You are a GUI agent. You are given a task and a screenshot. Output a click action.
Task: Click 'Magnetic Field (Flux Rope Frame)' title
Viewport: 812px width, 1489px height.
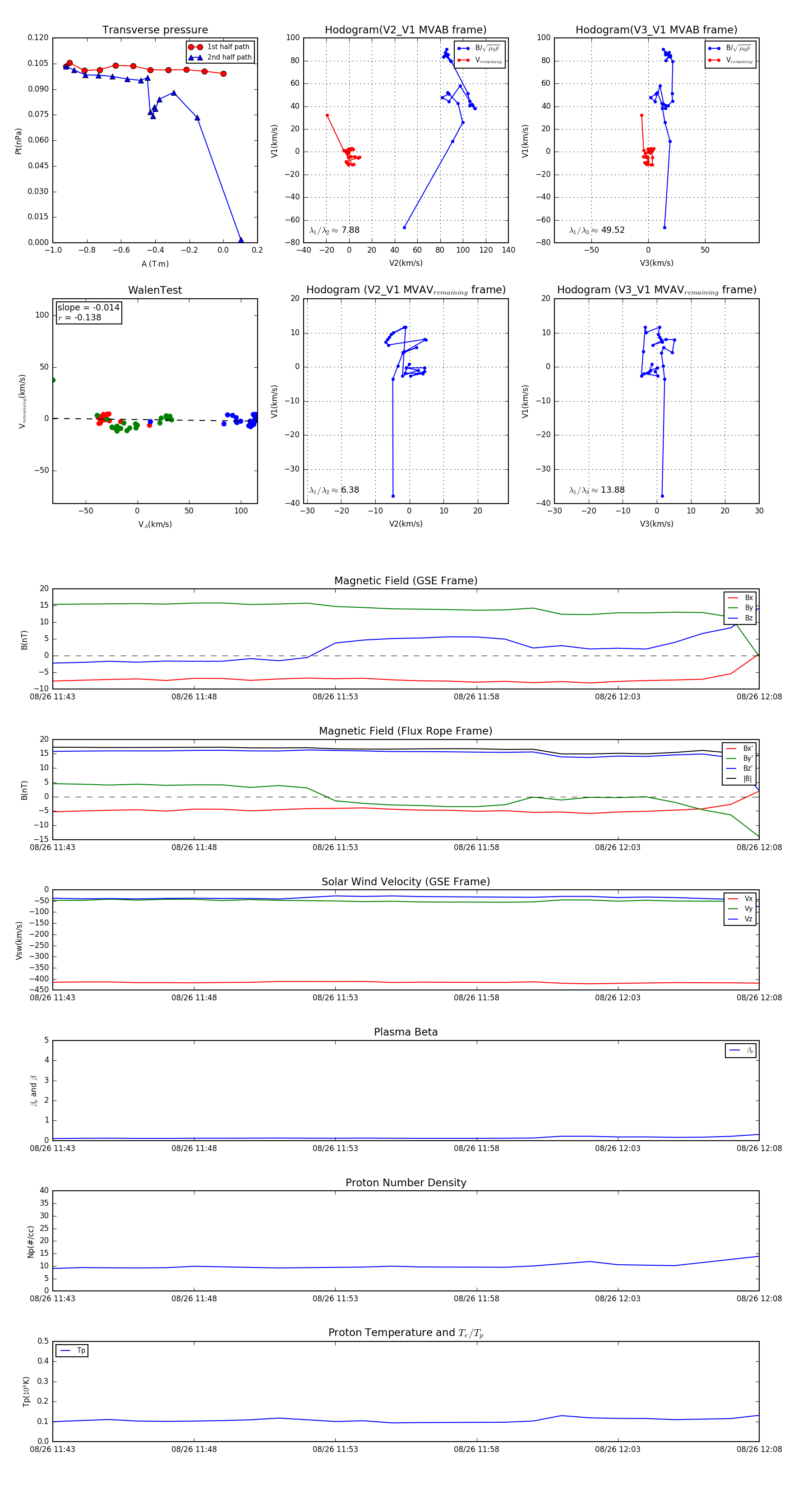pyautogui.click(x=406, y=731)
